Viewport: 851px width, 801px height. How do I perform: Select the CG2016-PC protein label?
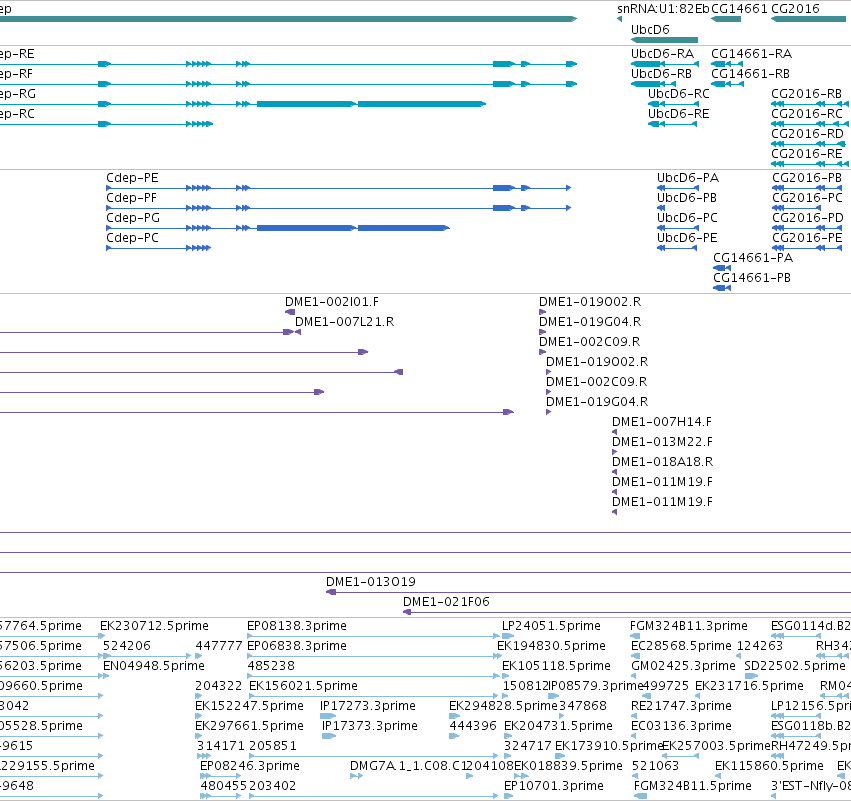(x=807, y=198)
